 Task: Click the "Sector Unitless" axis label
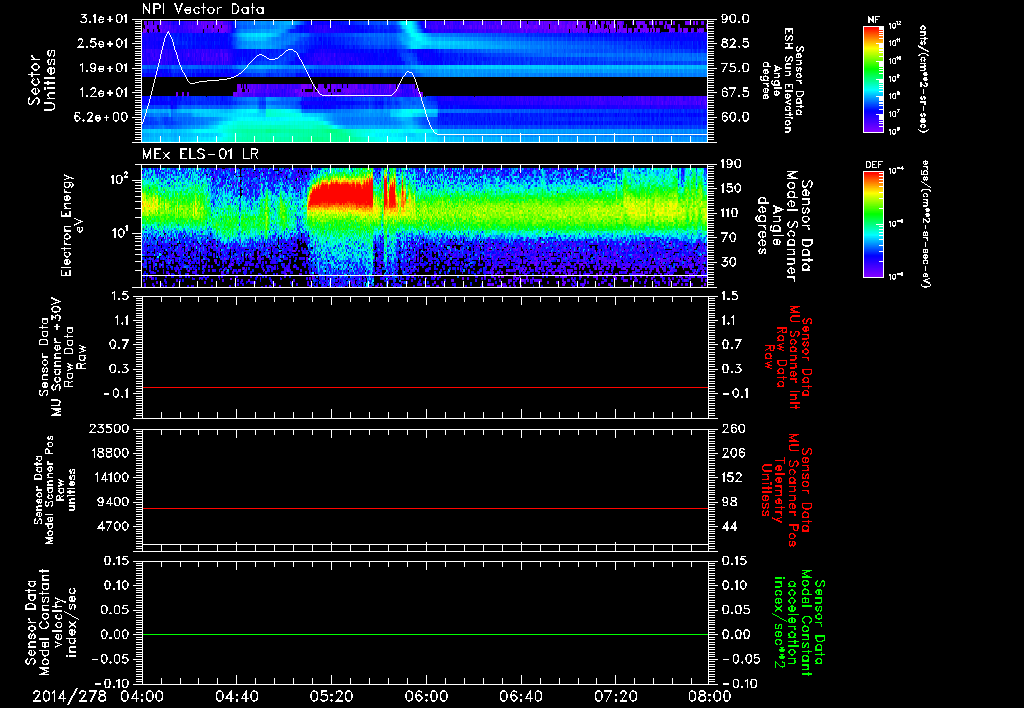coord(42,80)
